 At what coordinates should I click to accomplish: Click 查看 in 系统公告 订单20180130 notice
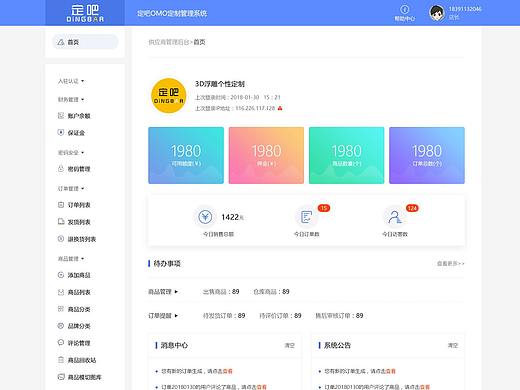(x=425, y=387)
